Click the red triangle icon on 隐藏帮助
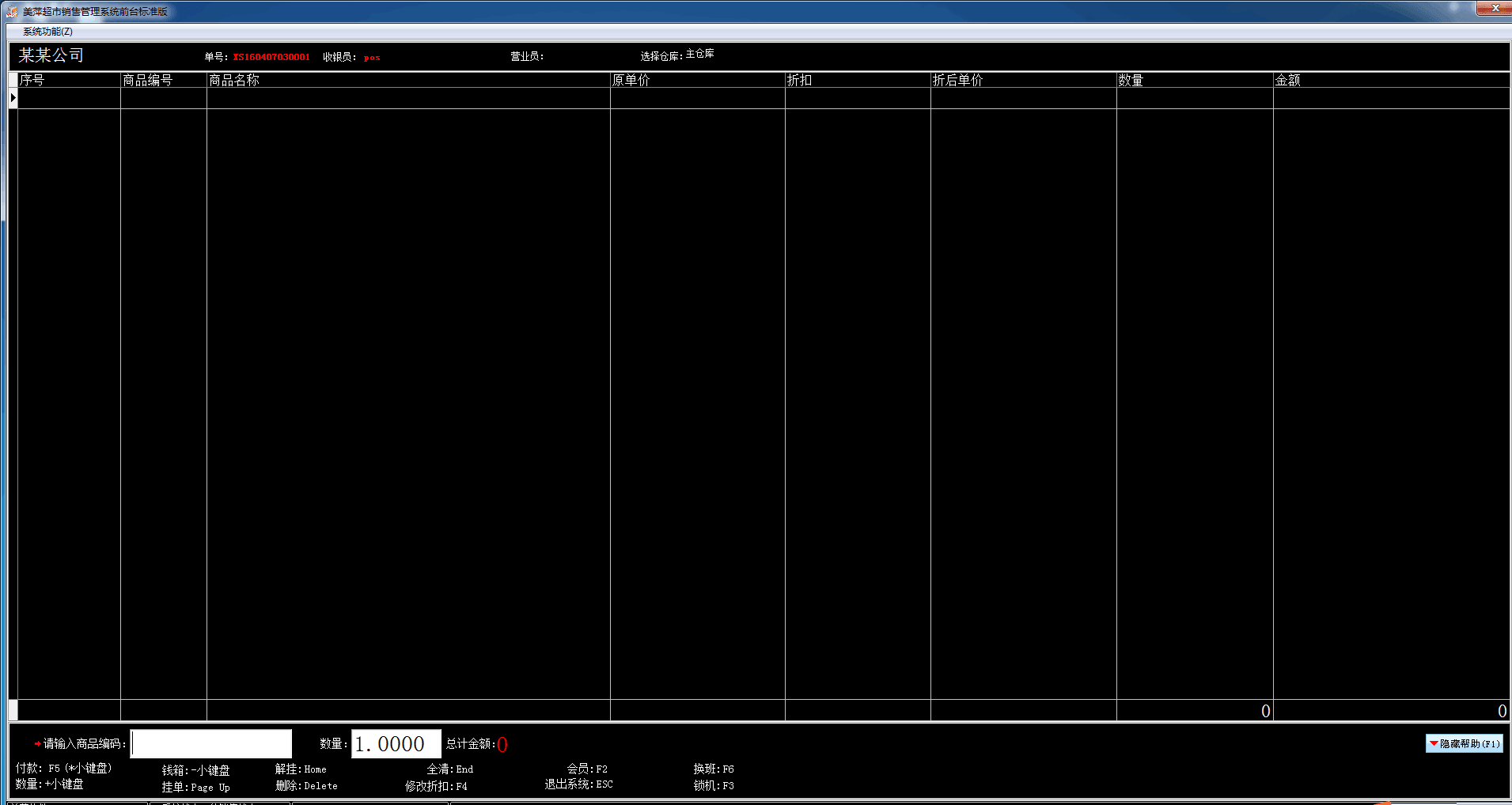This screenshot has height=805, width=1512. click(x=1434, y=744)
